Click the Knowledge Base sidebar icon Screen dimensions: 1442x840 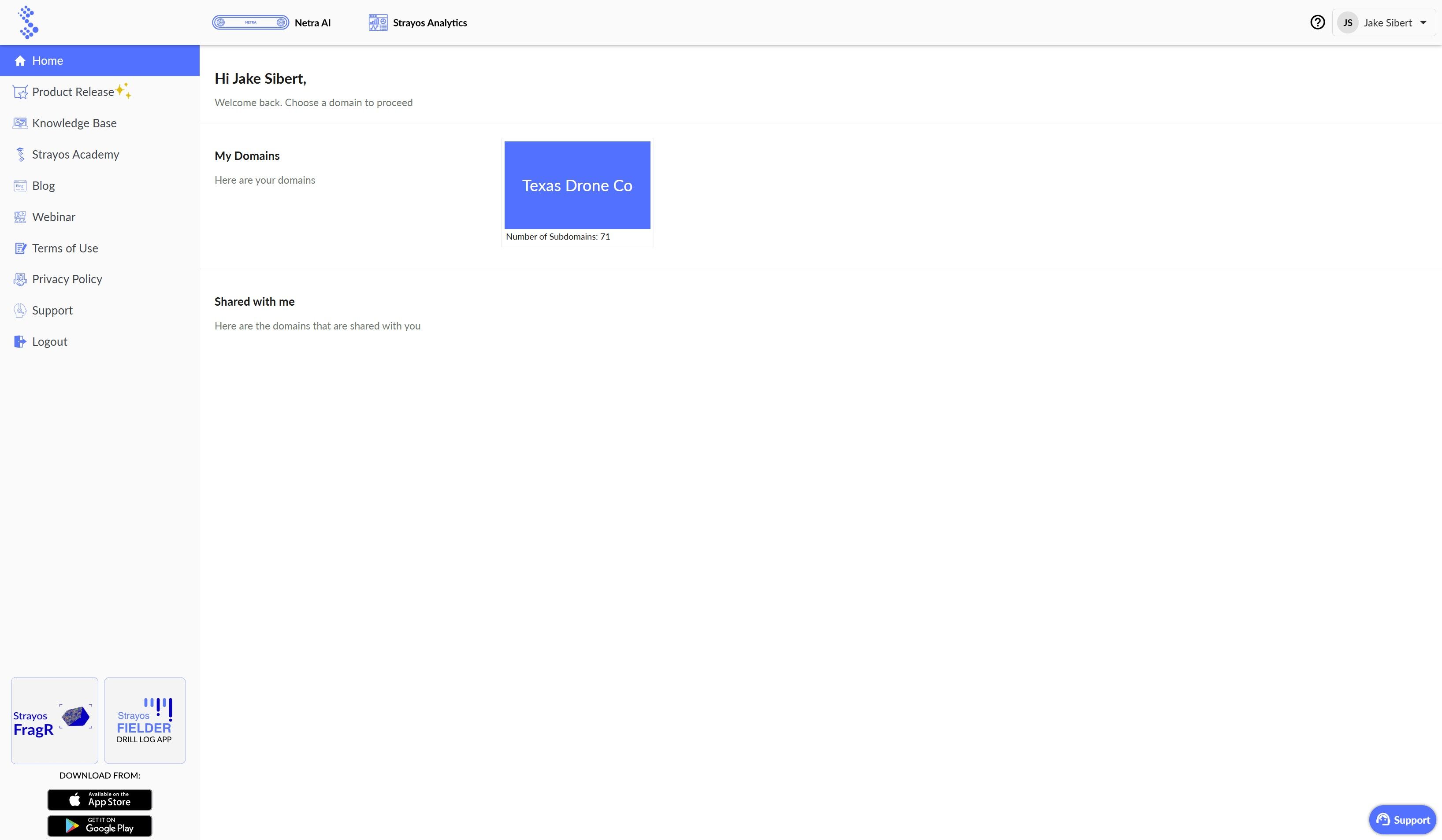click(20, 123)
